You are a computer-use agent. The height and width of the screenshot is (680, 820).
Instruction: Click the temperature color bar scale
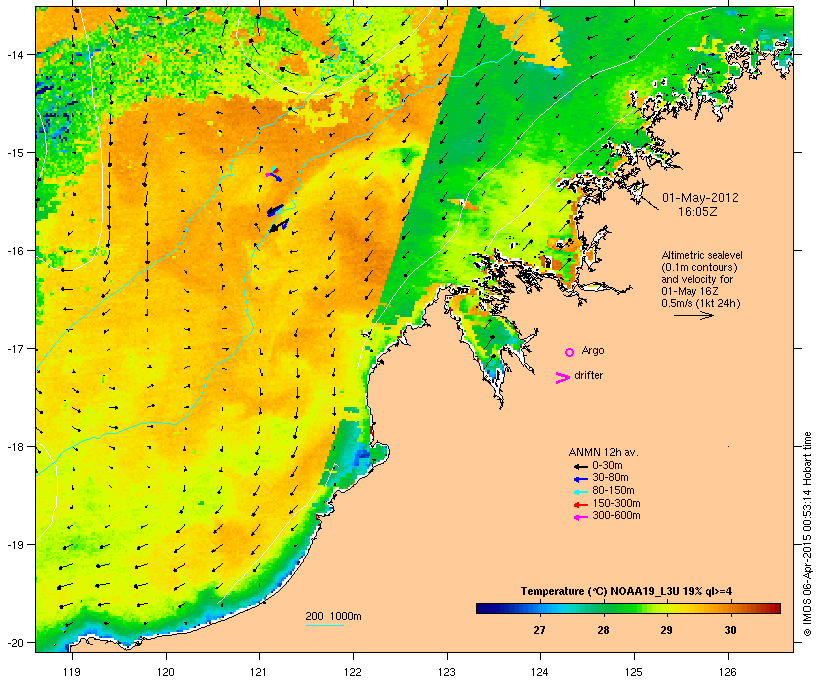point(628,608)
